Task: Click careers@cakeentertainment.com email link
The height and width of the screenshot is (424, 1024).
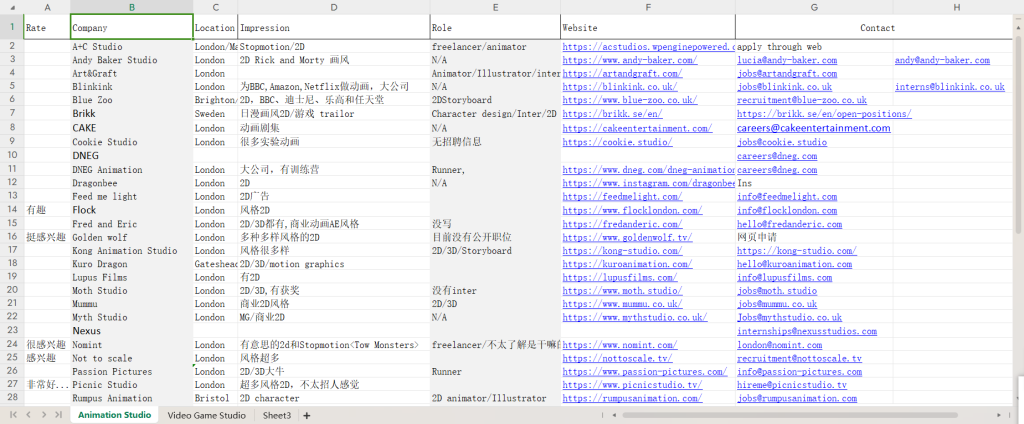Action: coord(814,128)
